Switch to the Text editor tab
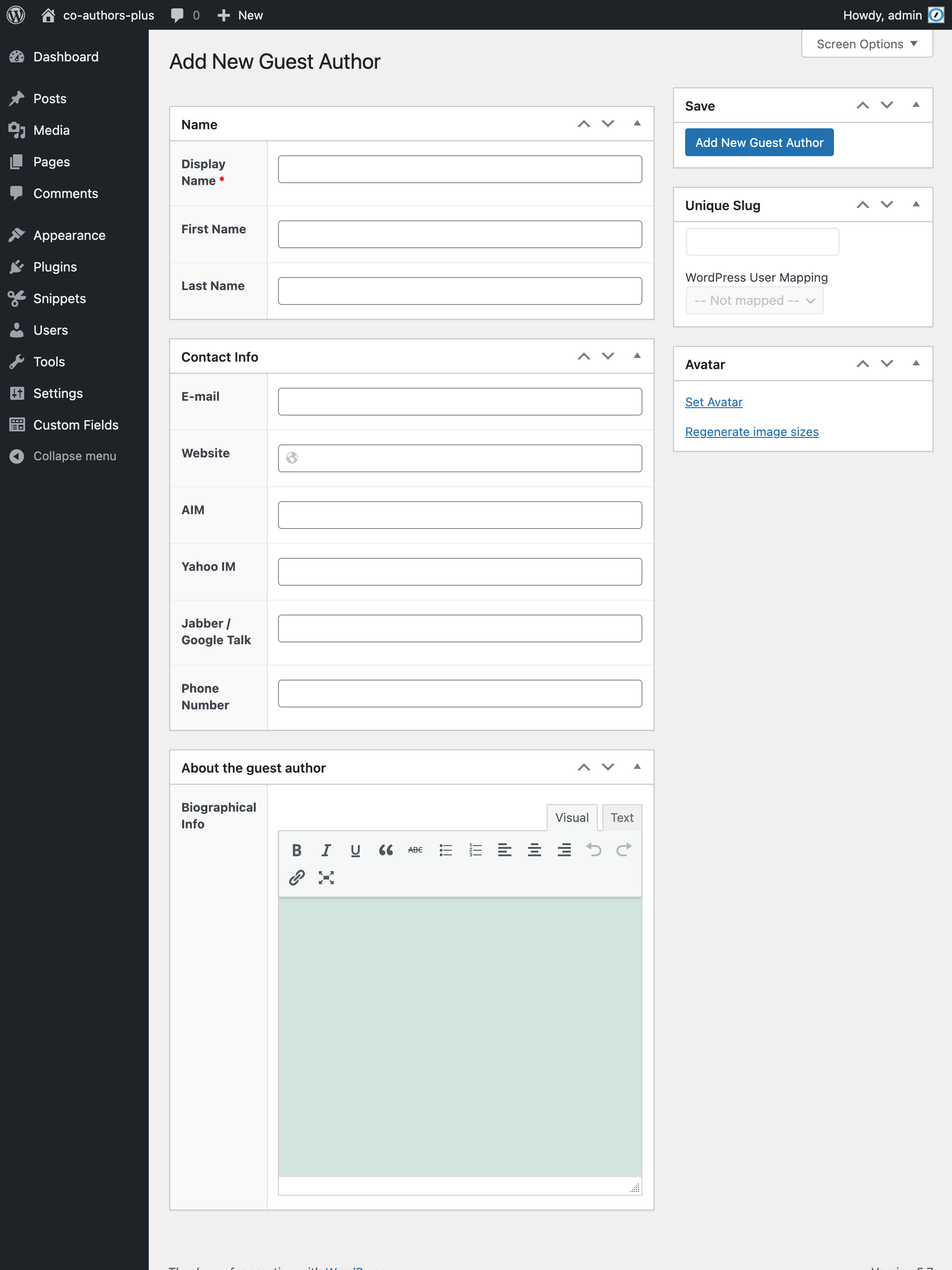 622,818
